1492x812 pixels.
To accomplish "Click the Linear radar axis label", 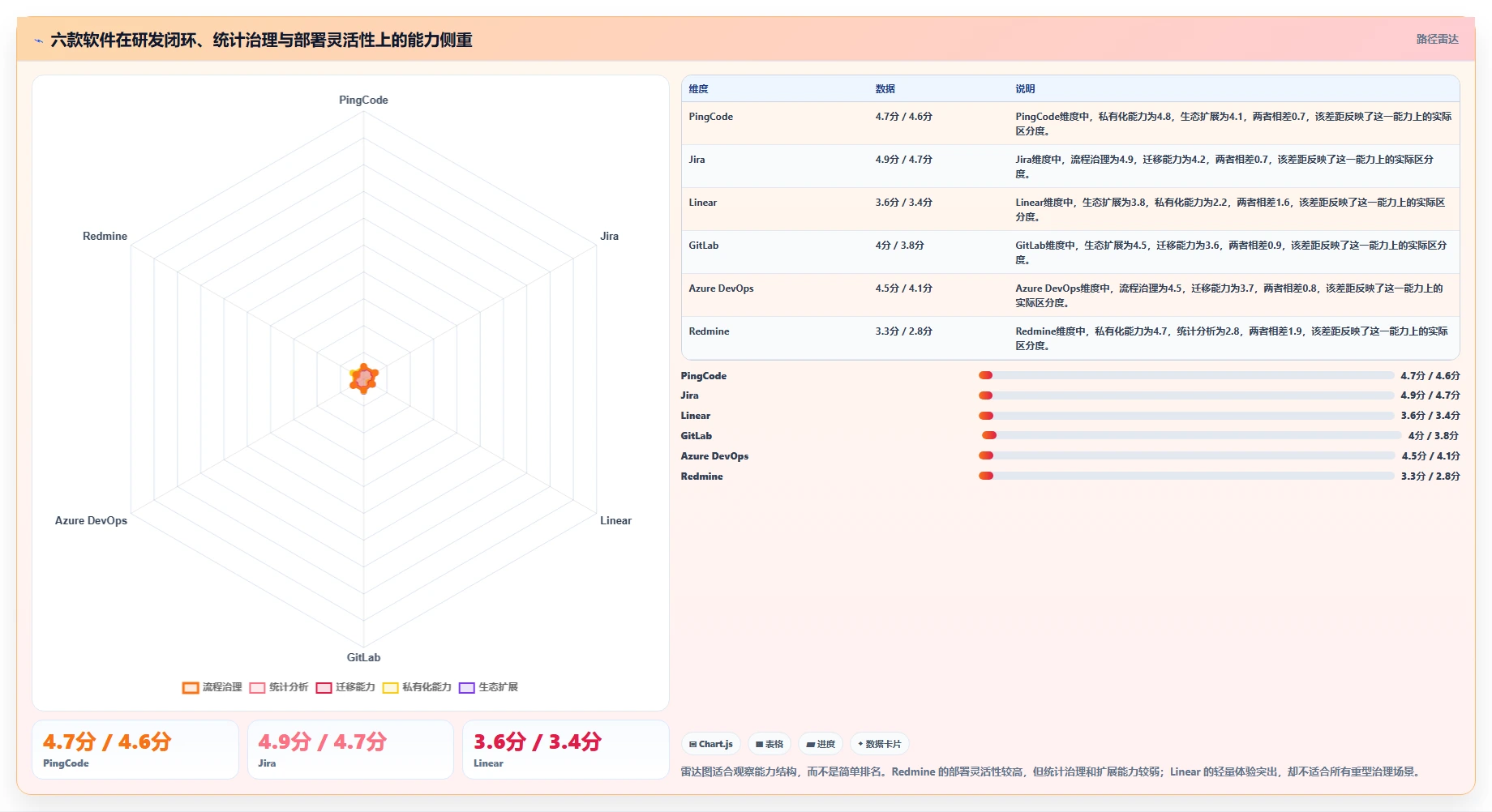I will [x=615, y=520].
